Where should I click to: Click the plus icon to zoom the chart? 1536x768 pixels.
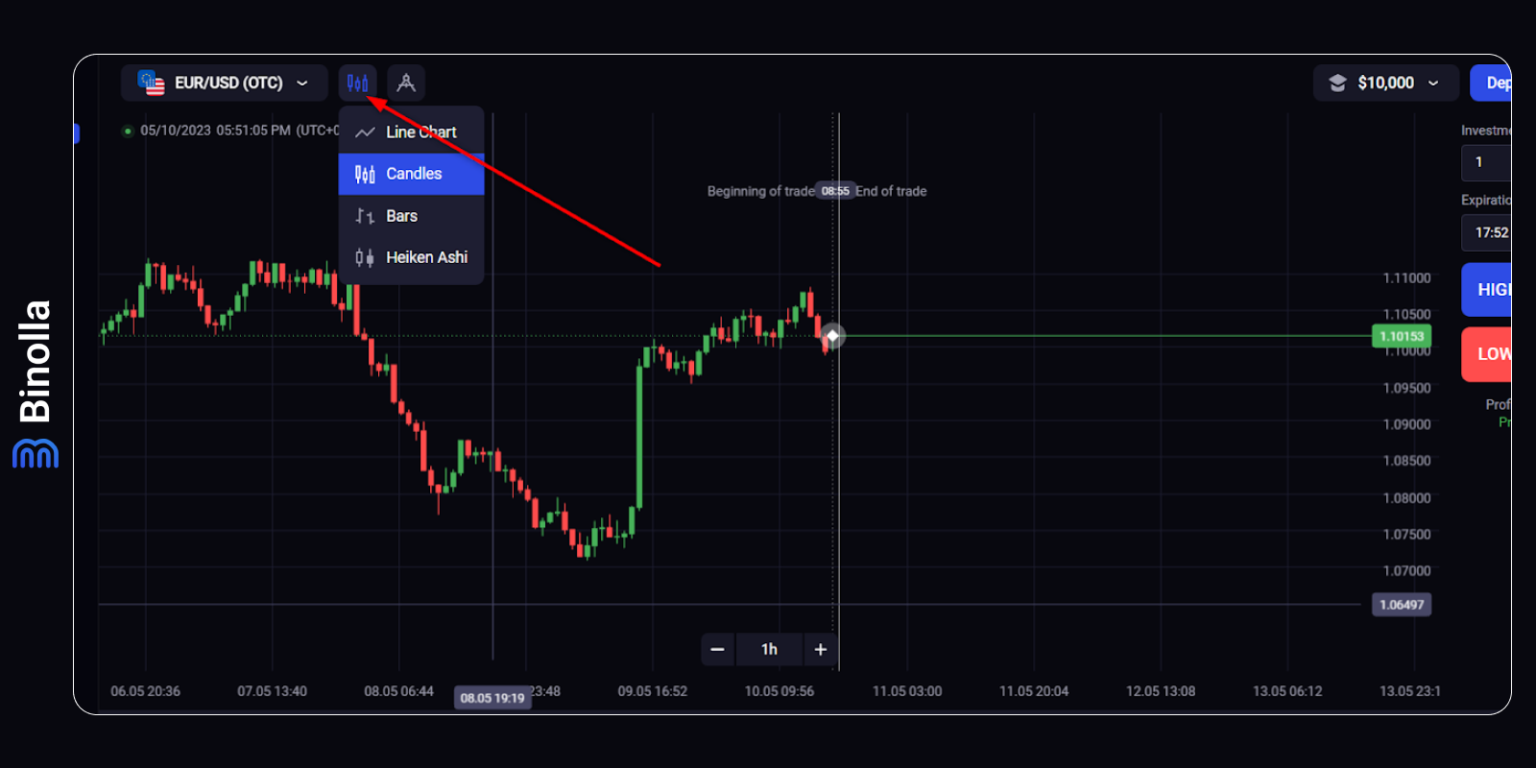point(820,649)
